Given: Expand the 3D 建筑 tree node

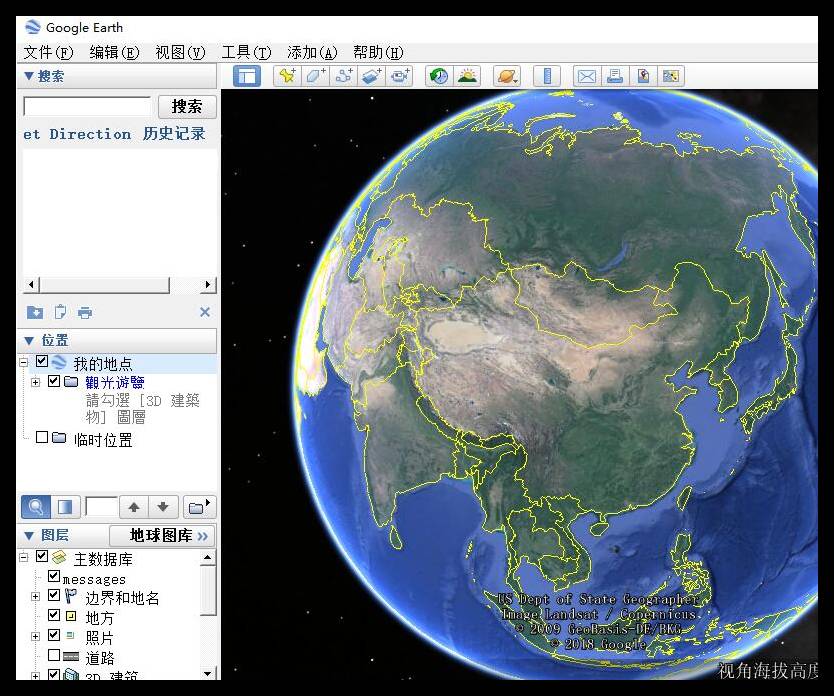Looking at the screenshot, I should (36, 676).
